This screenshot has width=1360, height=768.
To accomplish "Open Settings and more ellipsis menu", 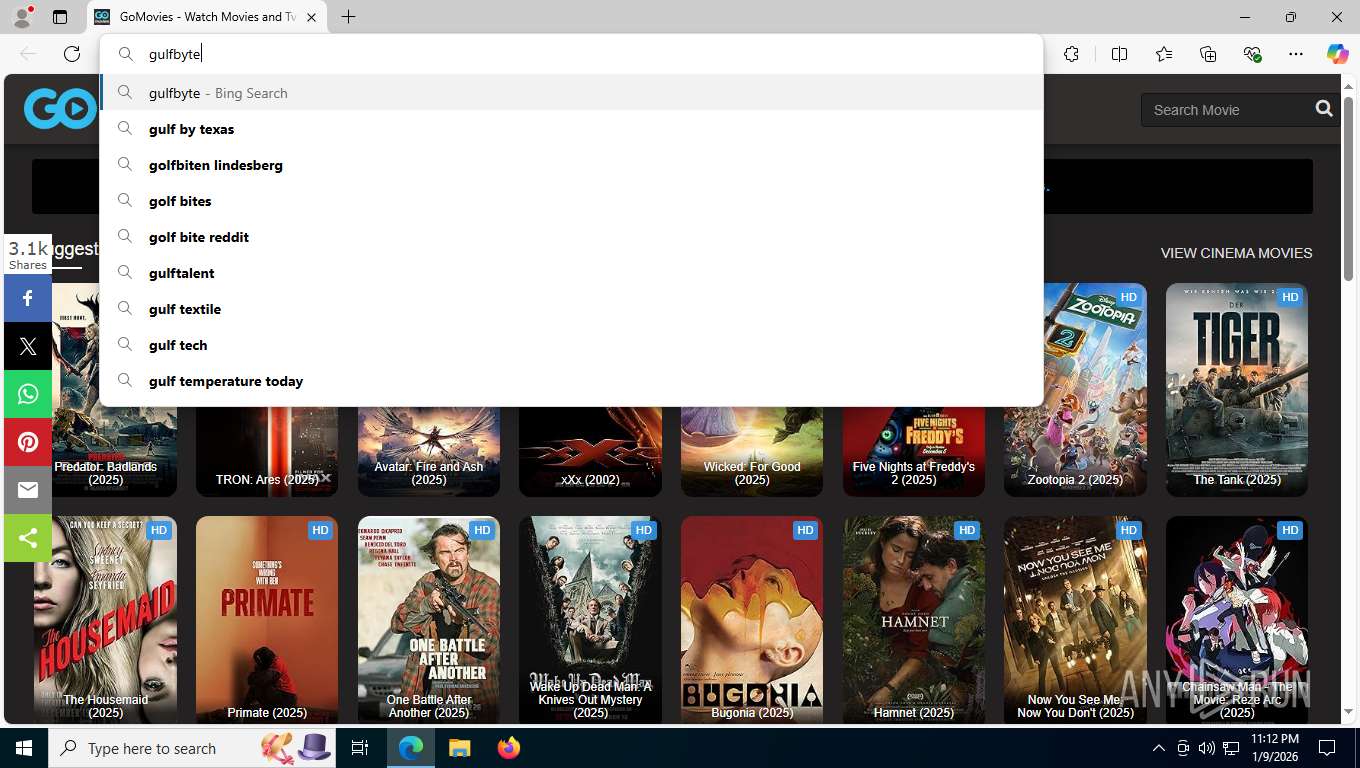I will pos(1296,54).
